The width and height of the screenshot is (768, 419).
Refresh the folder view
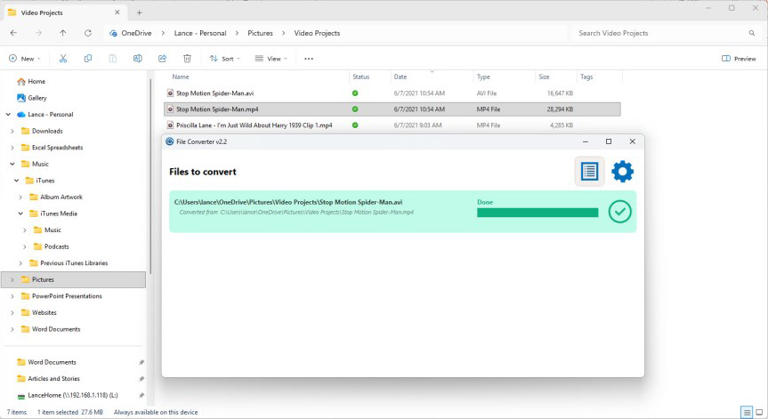88,33
